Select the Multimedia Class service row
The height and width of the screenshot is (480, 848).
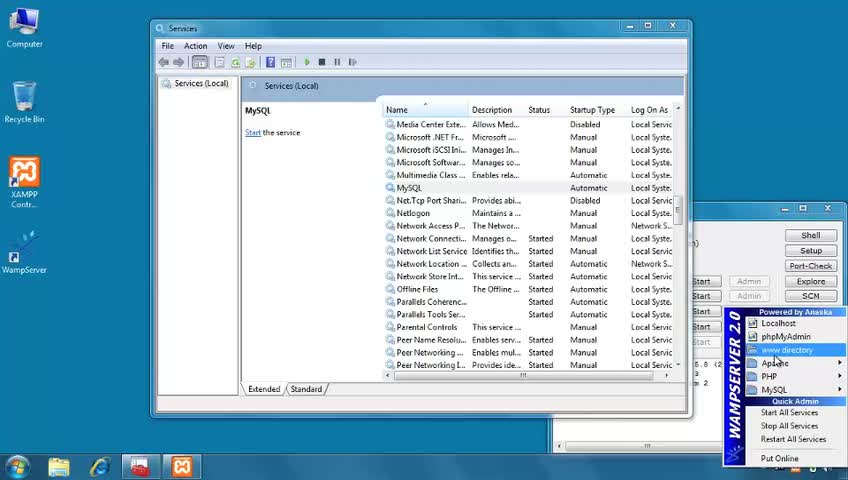click(x=528, y=175)
